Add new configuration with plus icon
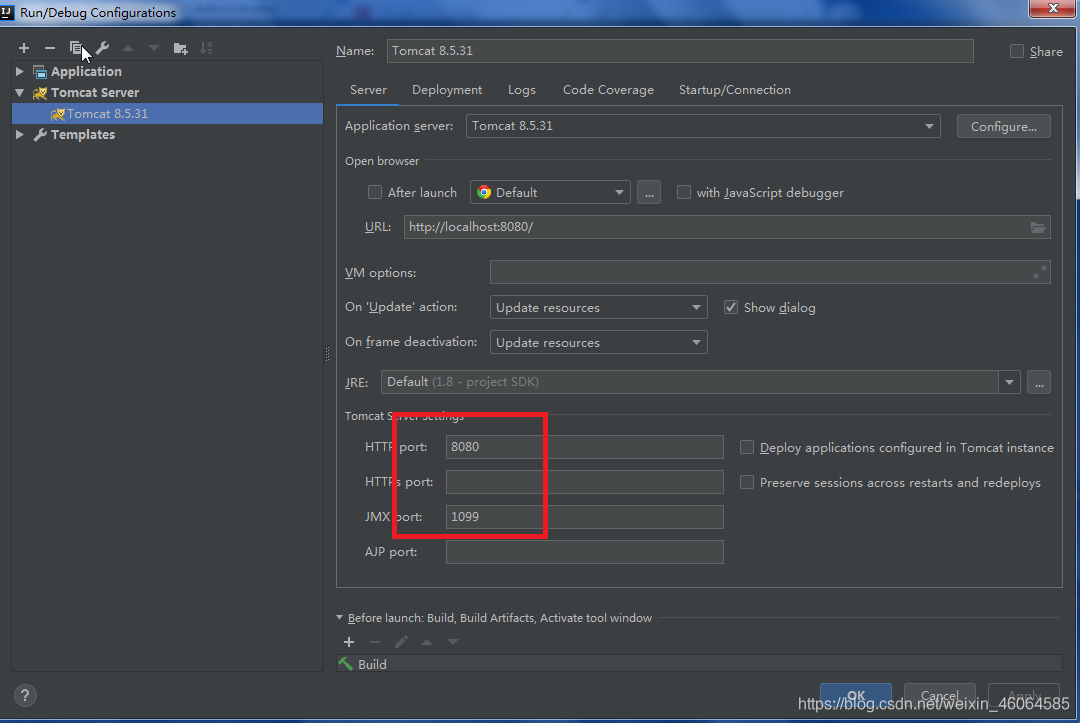 click(x=24, y=48)
